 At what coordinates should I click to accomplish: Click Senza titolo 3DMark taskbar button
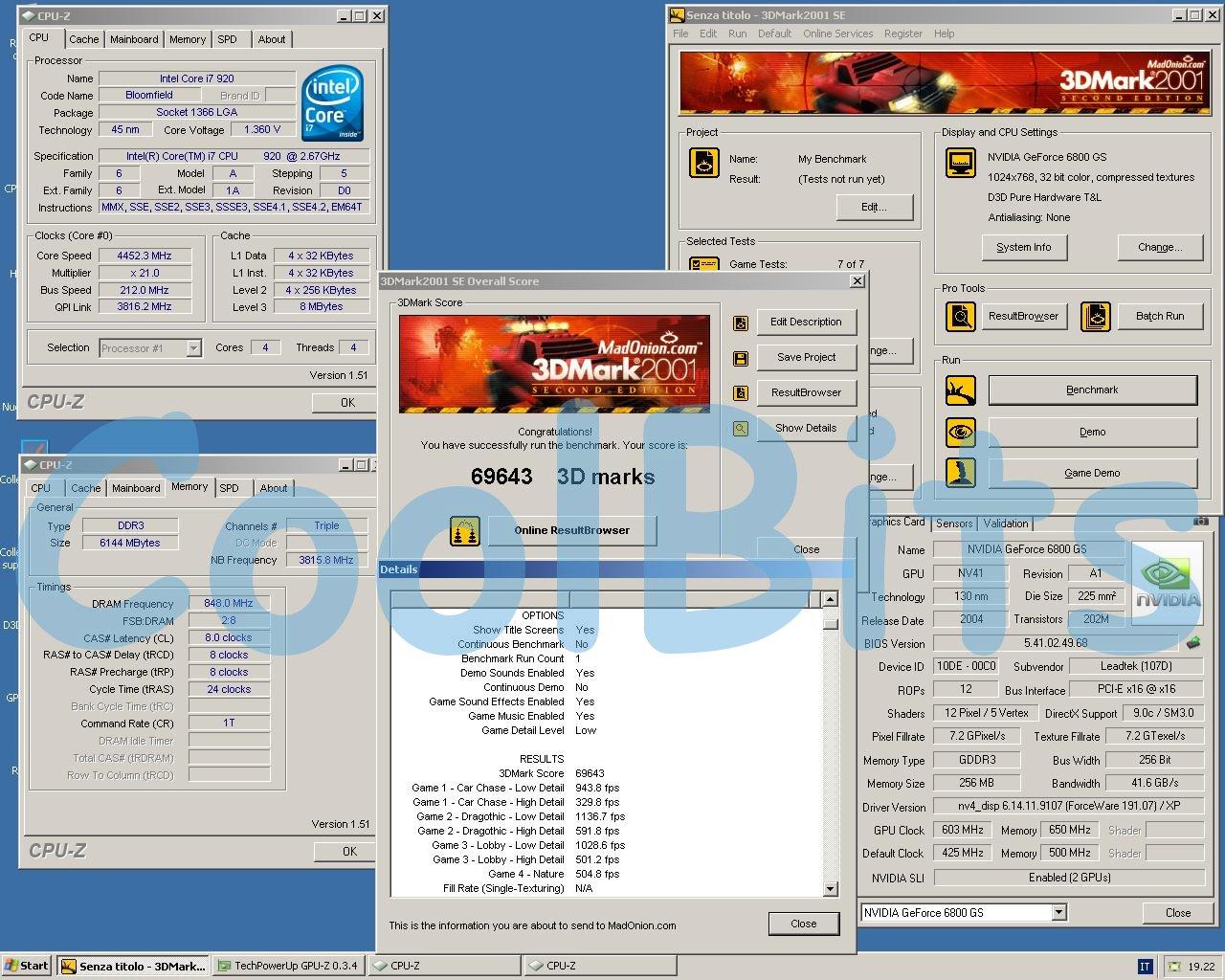click(133, 966)
